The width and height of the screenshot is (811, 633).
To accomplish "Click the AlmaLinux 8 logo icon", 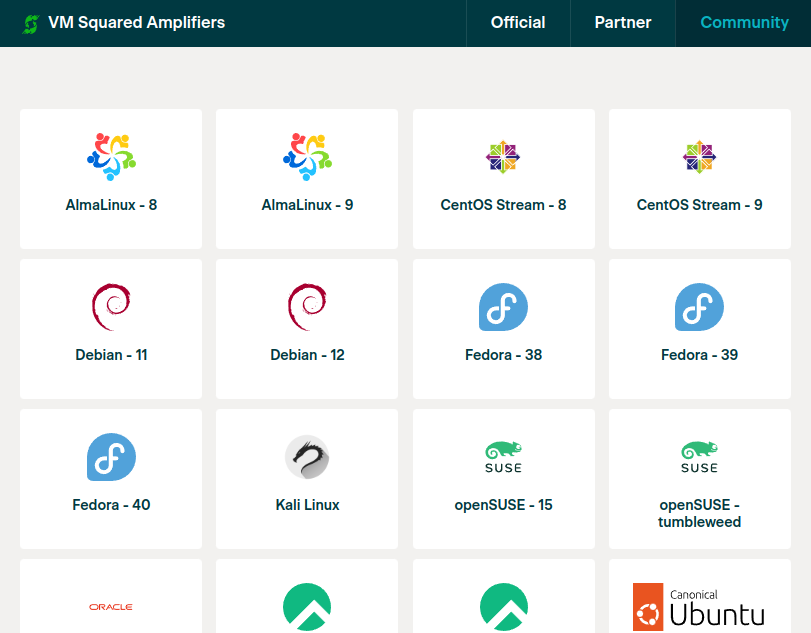I will (x=111, y=157).
